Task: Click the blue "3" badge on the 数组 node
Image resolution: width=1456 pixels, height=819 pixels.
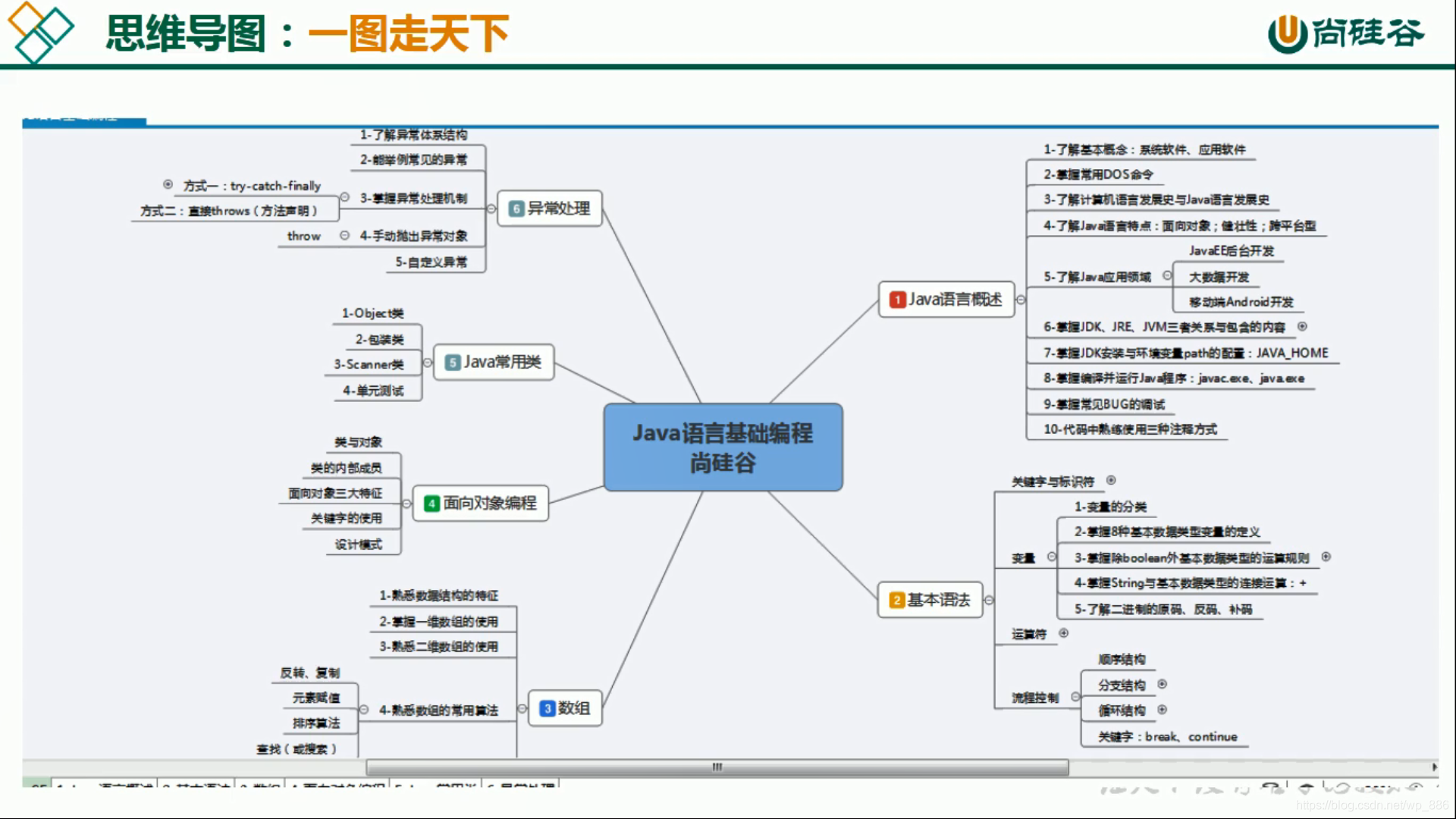Action: [x=548, y=708]
